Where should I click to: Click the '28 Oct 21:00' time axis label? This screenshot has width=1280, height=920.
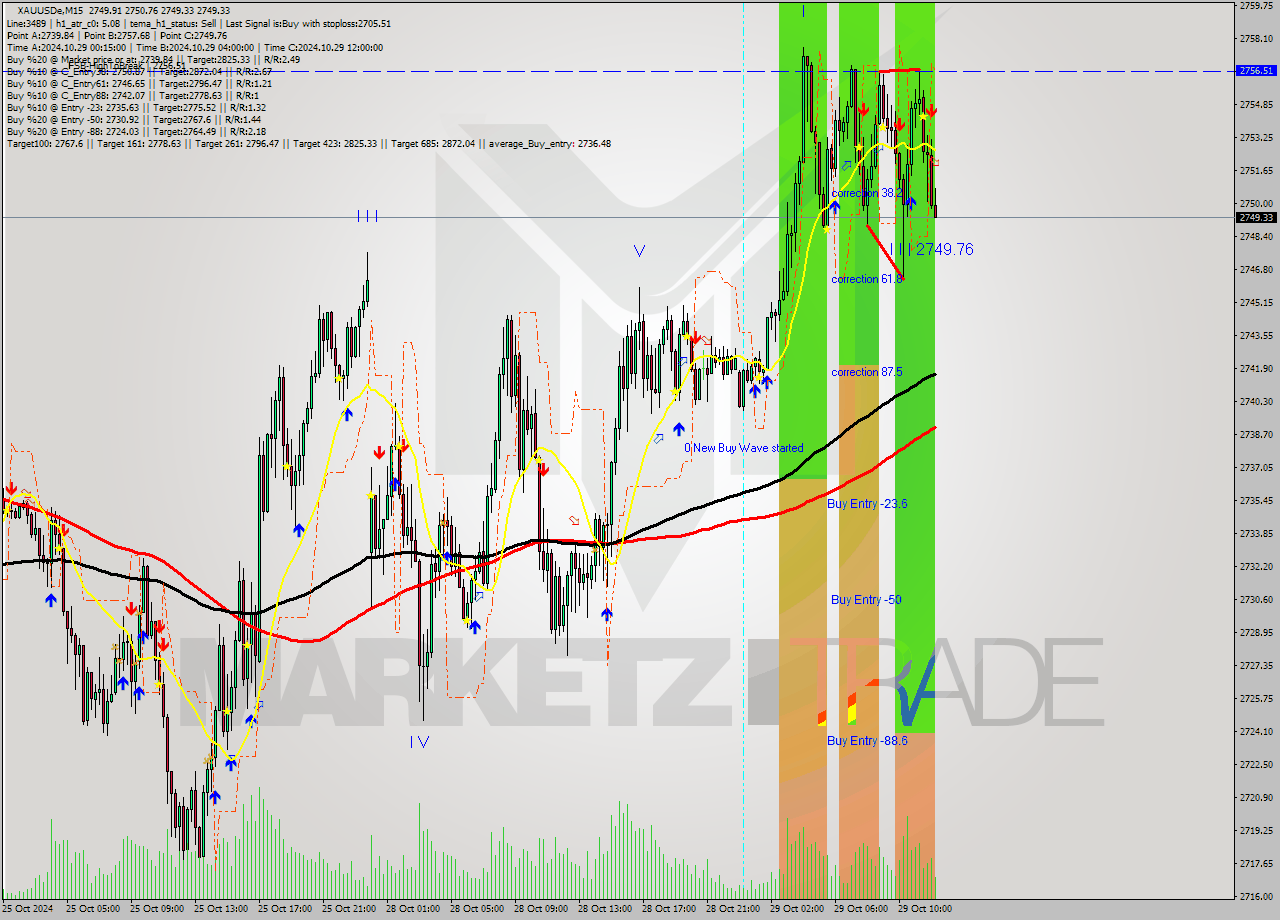[x=732, y=909]
